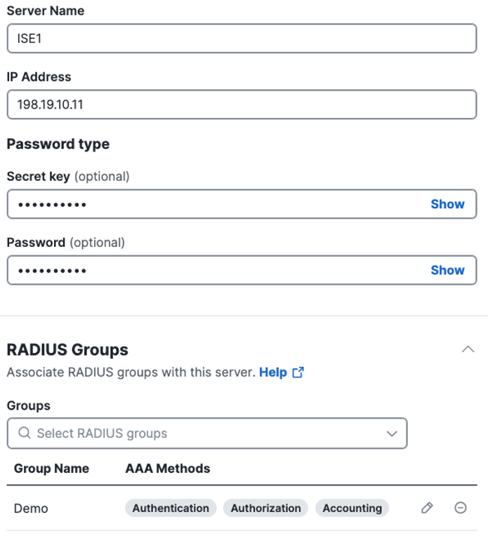Click the search magnifier in Groups field
Image resolution: width=488 pixels, height=538 pixels.
tap(24, 433)
